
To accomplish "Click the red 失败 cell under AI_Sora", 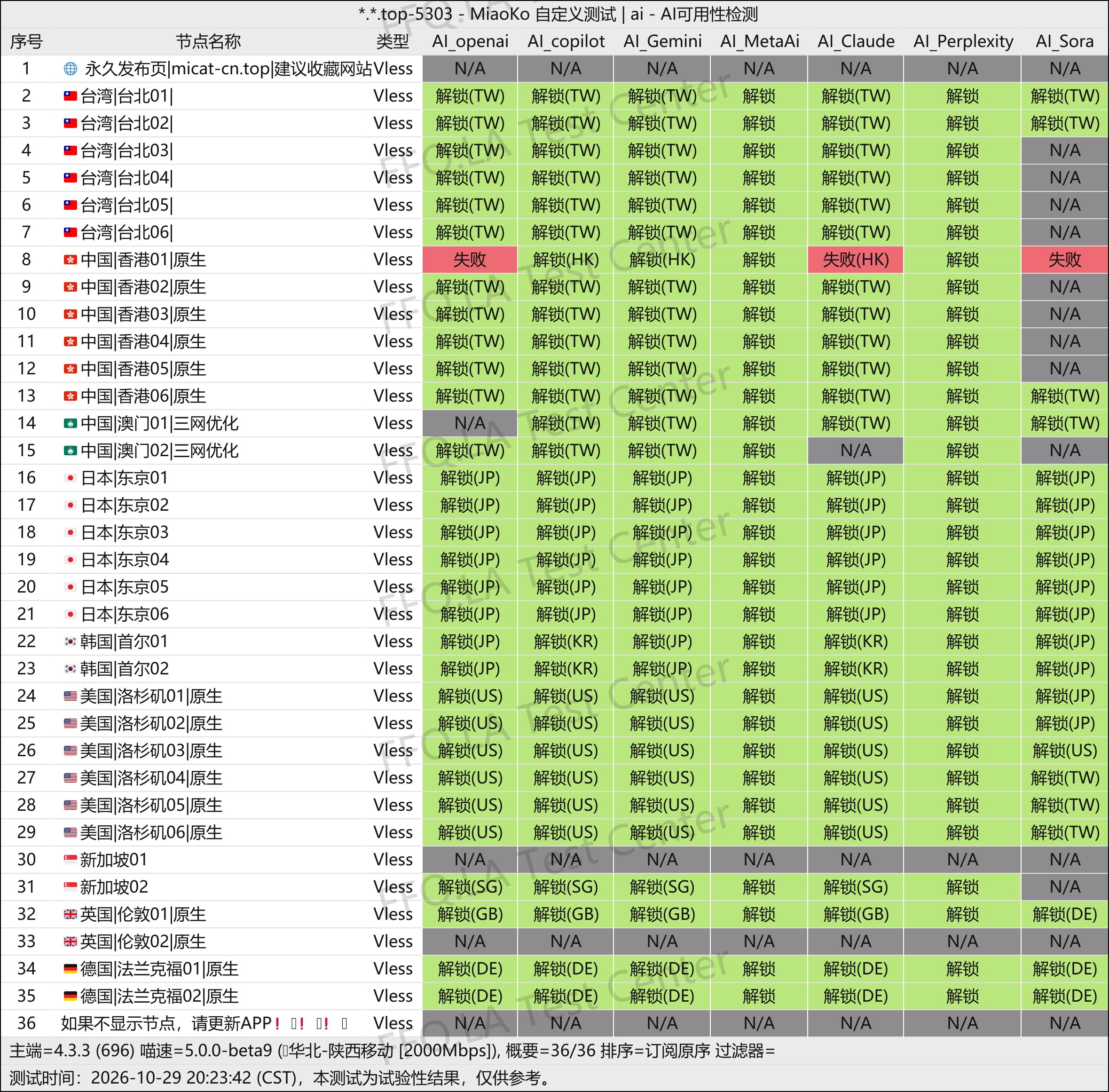I will click(x=1065, y=260).
